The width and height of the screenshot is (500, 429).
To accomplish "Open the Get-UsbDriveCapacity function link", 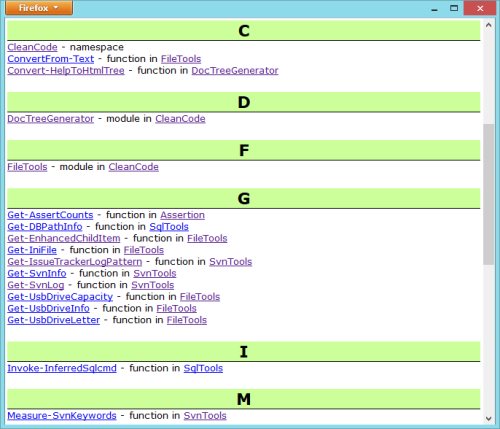I will click(60, 297).
